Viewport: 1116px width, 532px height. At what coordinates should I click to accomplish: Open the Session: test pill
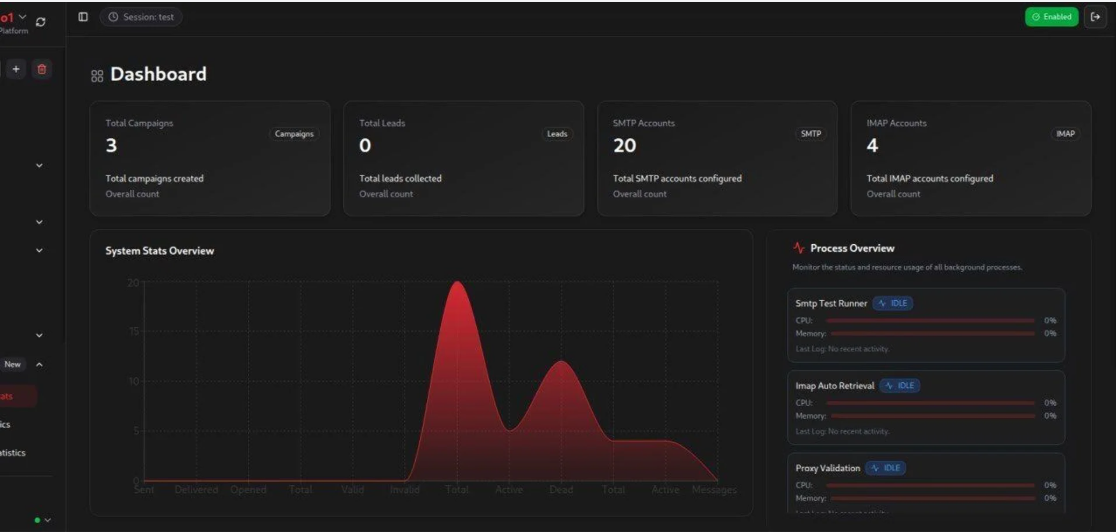click(141, 17)
